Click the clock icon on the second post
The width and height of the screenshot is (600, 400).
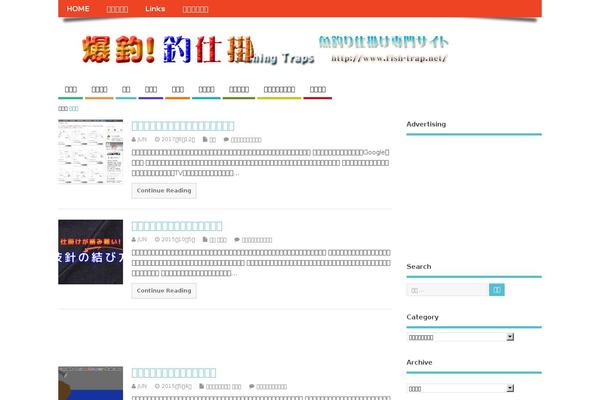pos(157,240)
